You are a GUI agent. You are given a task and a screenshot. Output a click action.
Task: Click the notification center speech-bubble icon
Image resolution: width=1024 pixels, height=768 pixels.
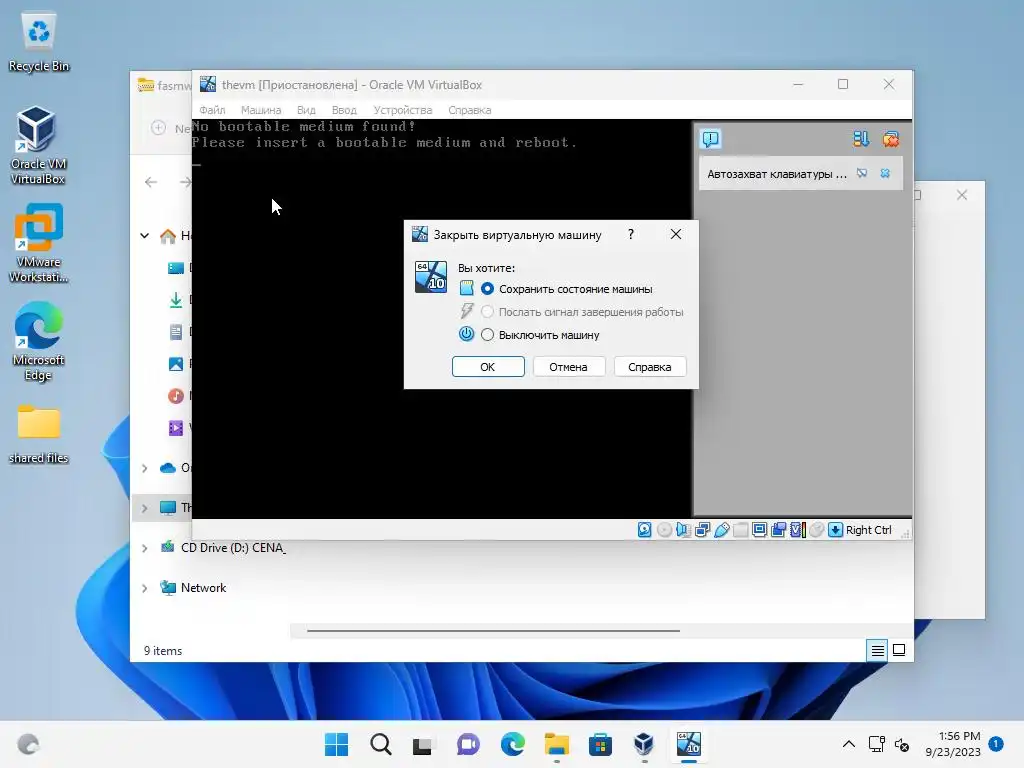tap(710, 138)
